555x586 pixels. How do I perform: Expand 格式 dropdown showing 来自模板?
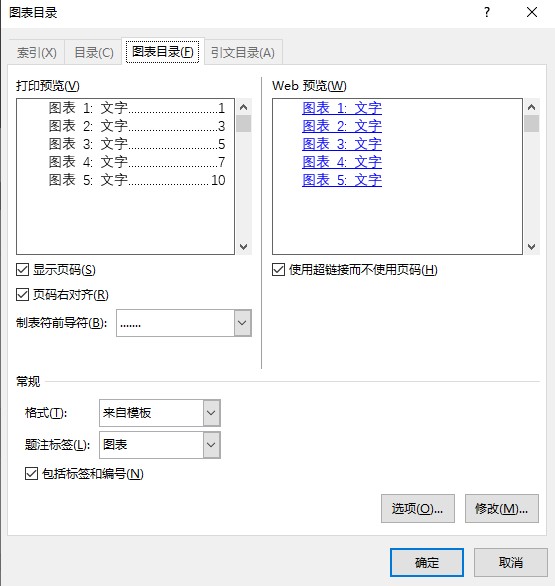click(x=212, y=413)
